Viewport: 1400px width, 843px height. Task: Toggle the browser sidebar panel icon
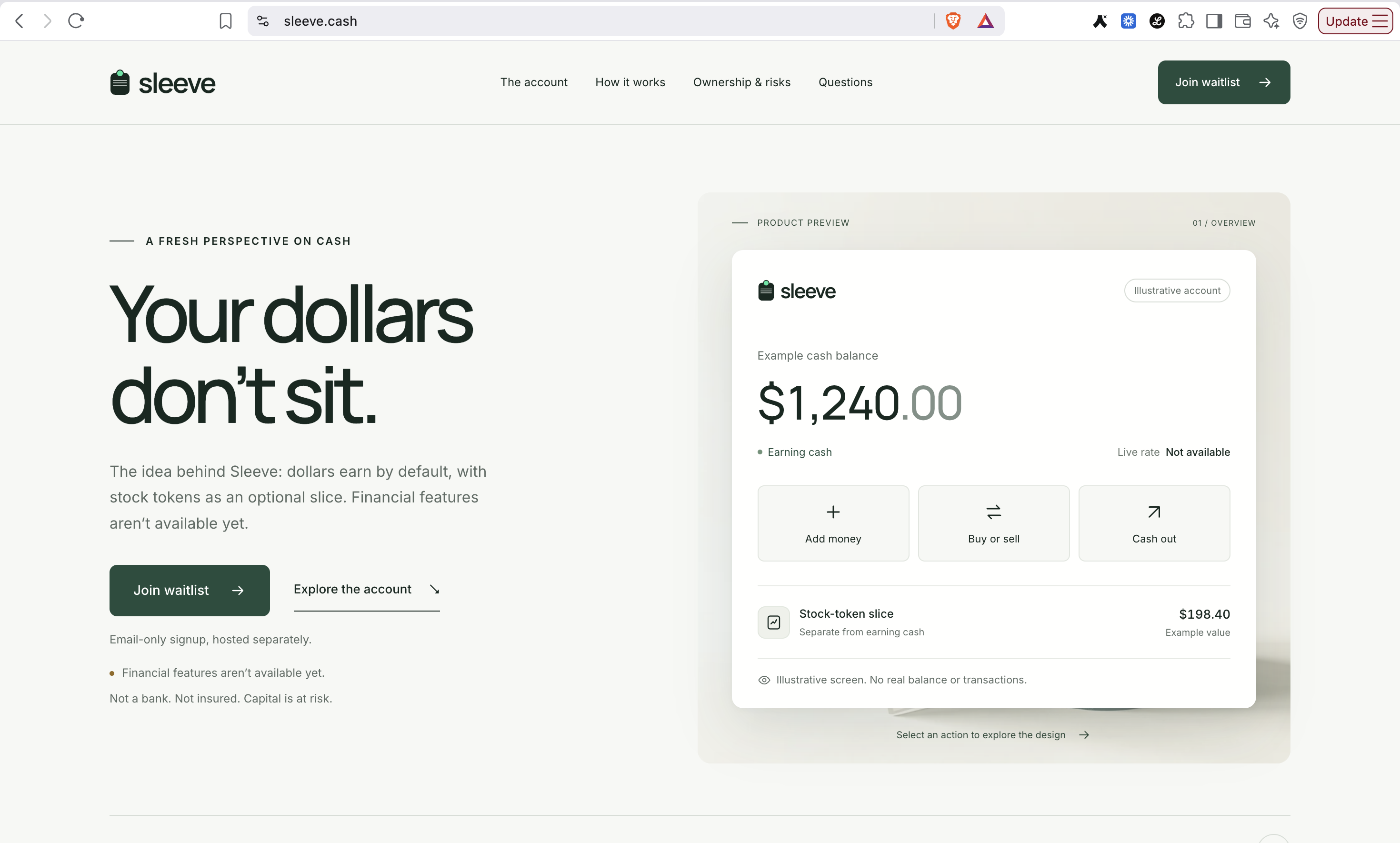pos(1214,21)
